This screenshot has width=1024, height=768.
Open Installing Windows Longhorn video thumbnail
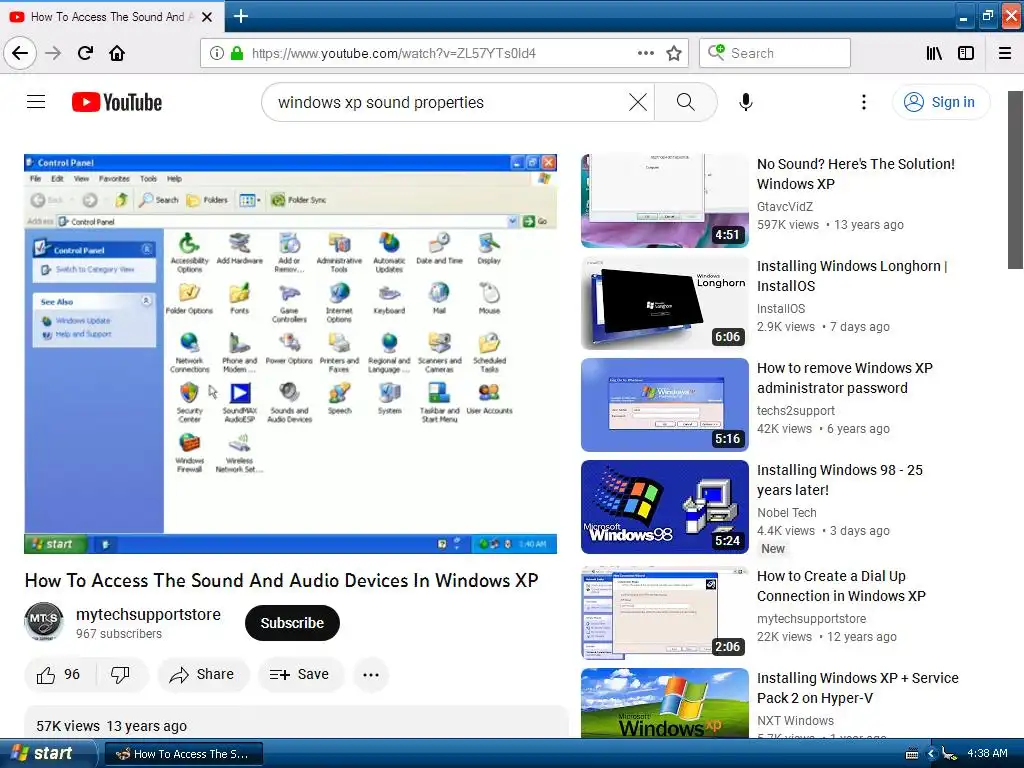coord(665,303)
